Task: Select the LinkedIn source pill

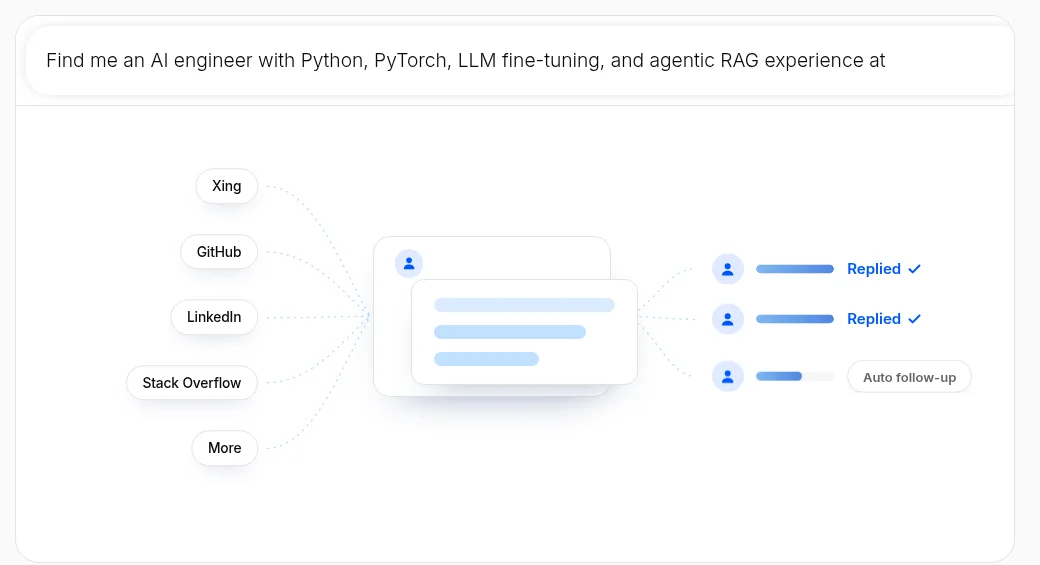Action: click(x=214, y=317)
